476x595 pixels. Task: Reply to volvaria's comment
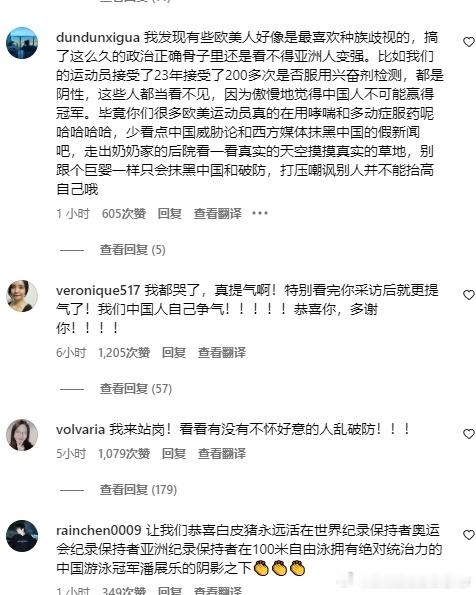coord(174,453)
